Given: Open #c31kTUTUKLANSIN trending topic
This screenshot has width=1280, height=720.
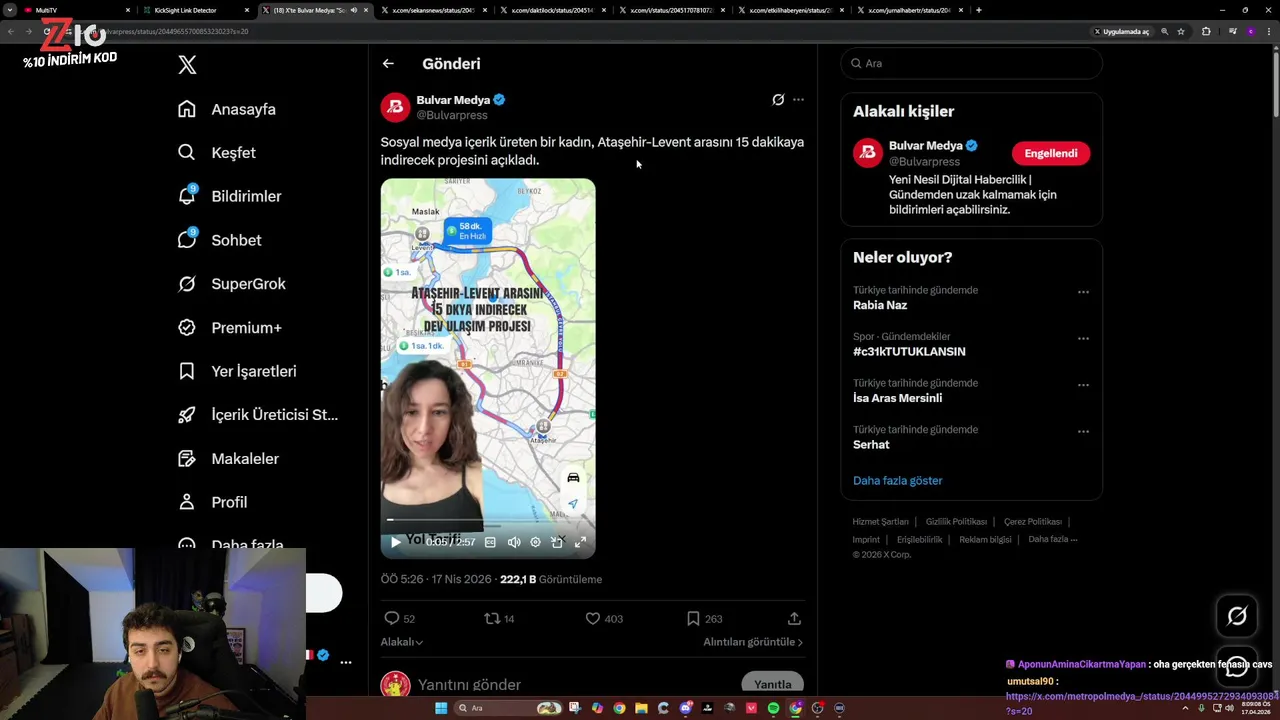Looking at the screenshot, I should coord(909,352).
